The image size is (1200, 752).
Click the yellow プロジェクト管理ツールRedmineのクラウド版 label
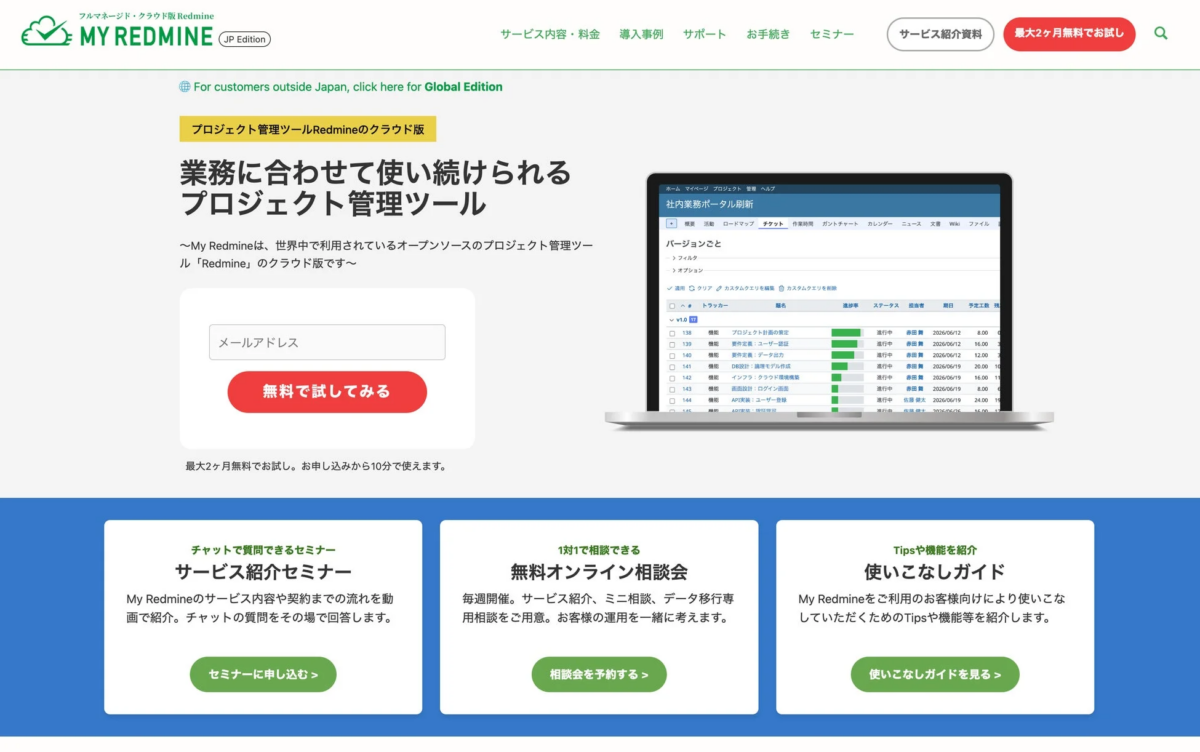(308, 129)
